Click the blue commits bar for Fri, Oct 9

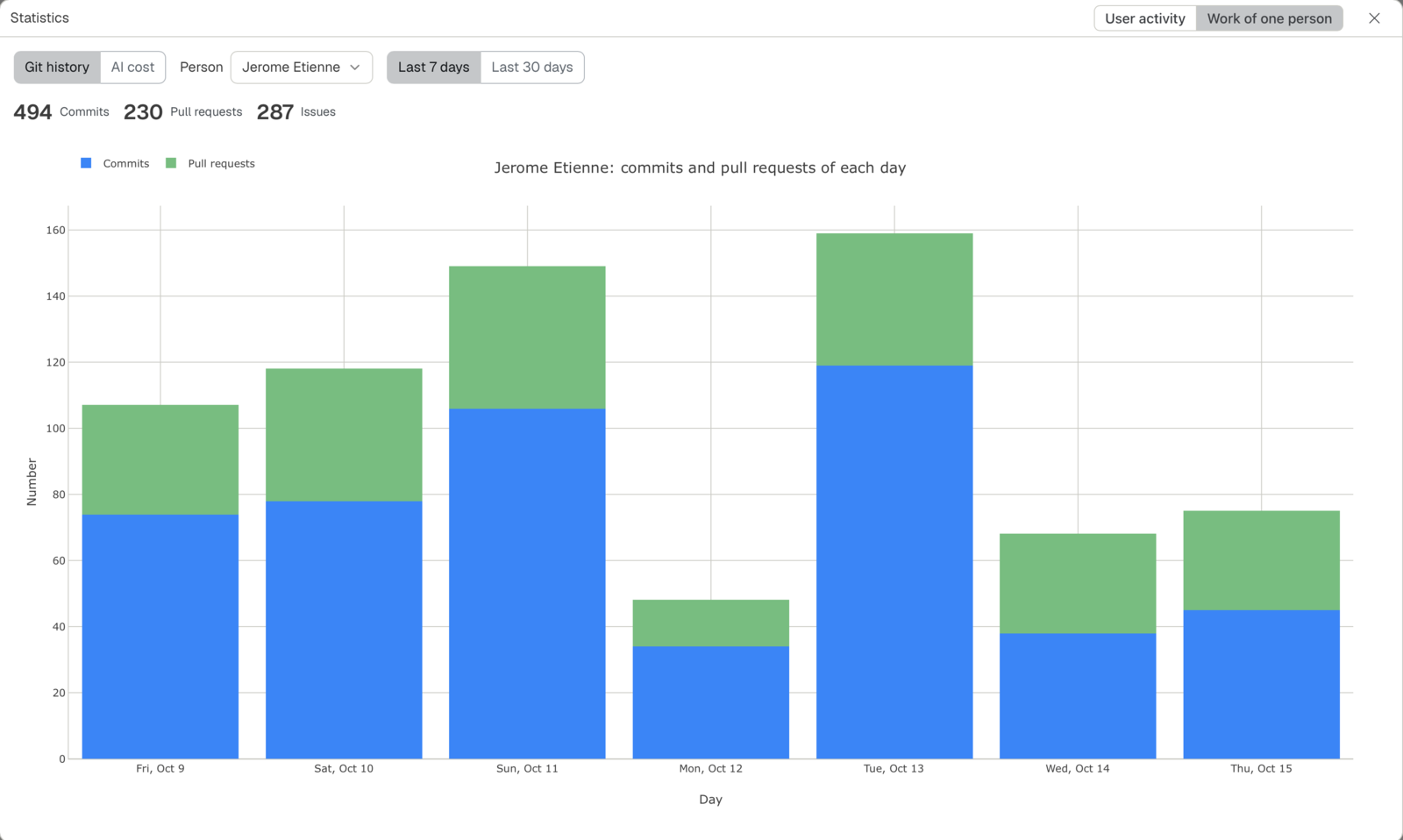point(160,637)
